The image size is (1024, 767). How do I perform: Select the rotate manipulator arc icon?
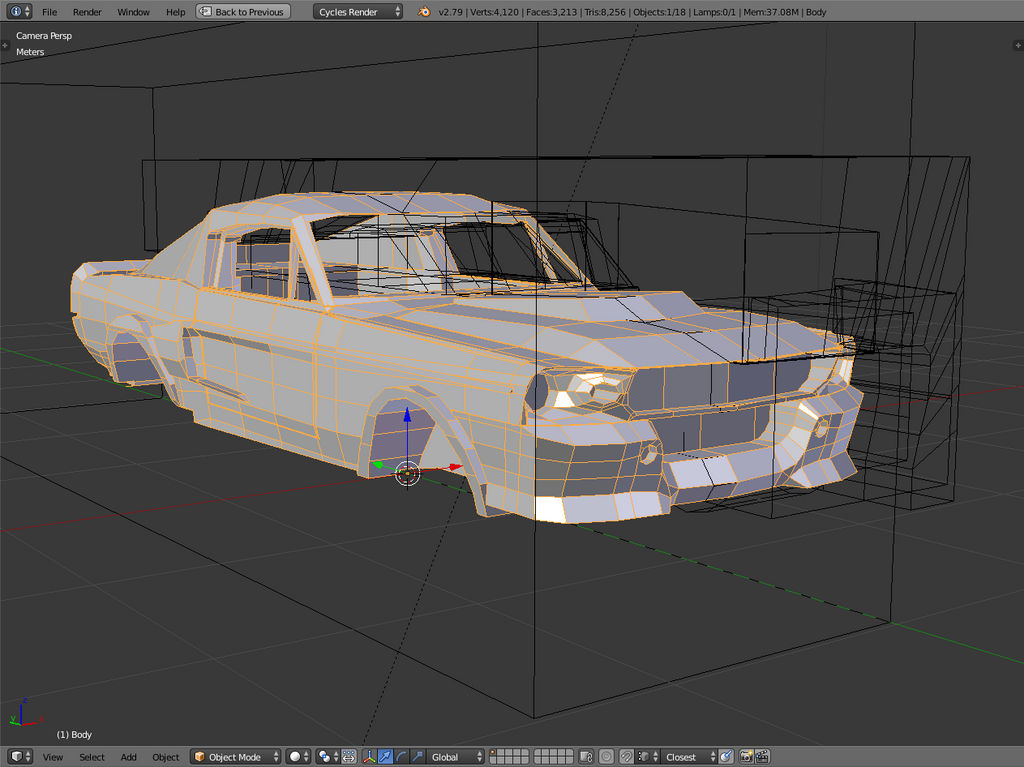(401, 757)
